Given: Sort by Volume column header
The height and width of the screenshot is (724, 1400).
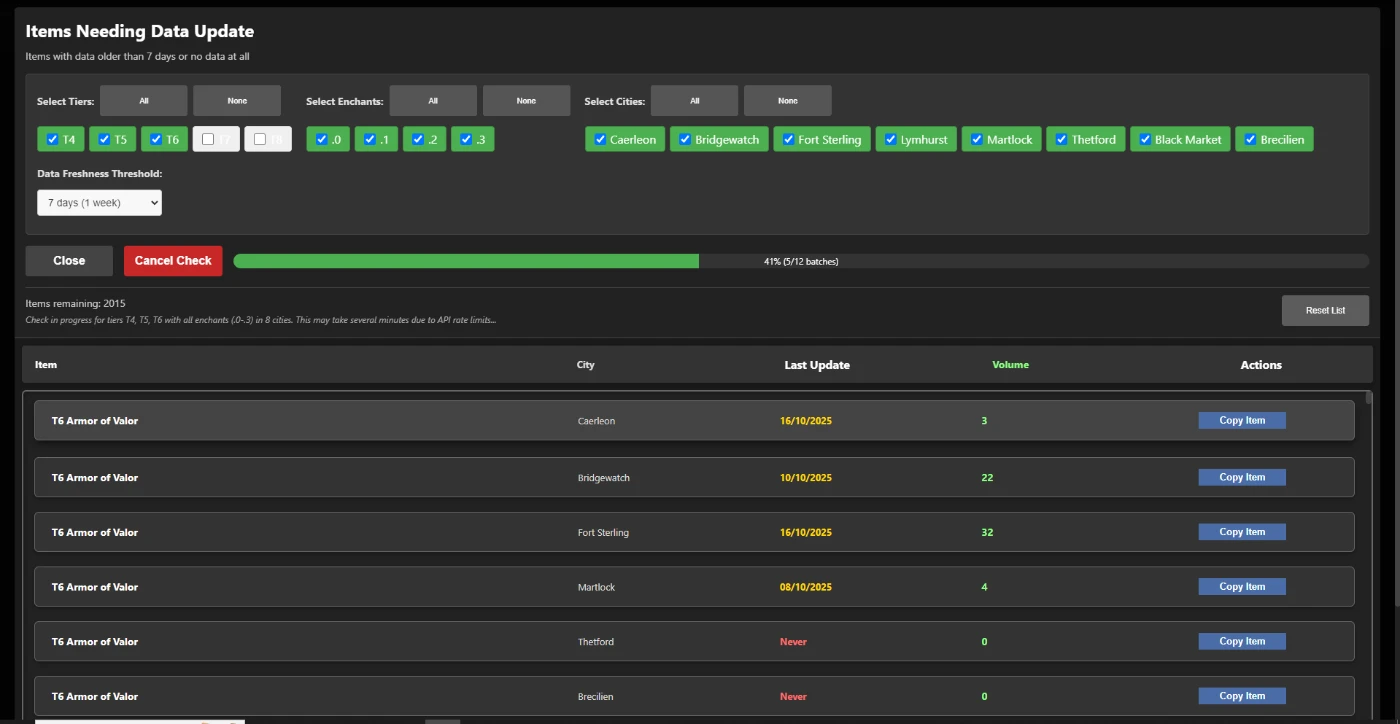Looking at the screenshot, I should tap(1010, 365).
